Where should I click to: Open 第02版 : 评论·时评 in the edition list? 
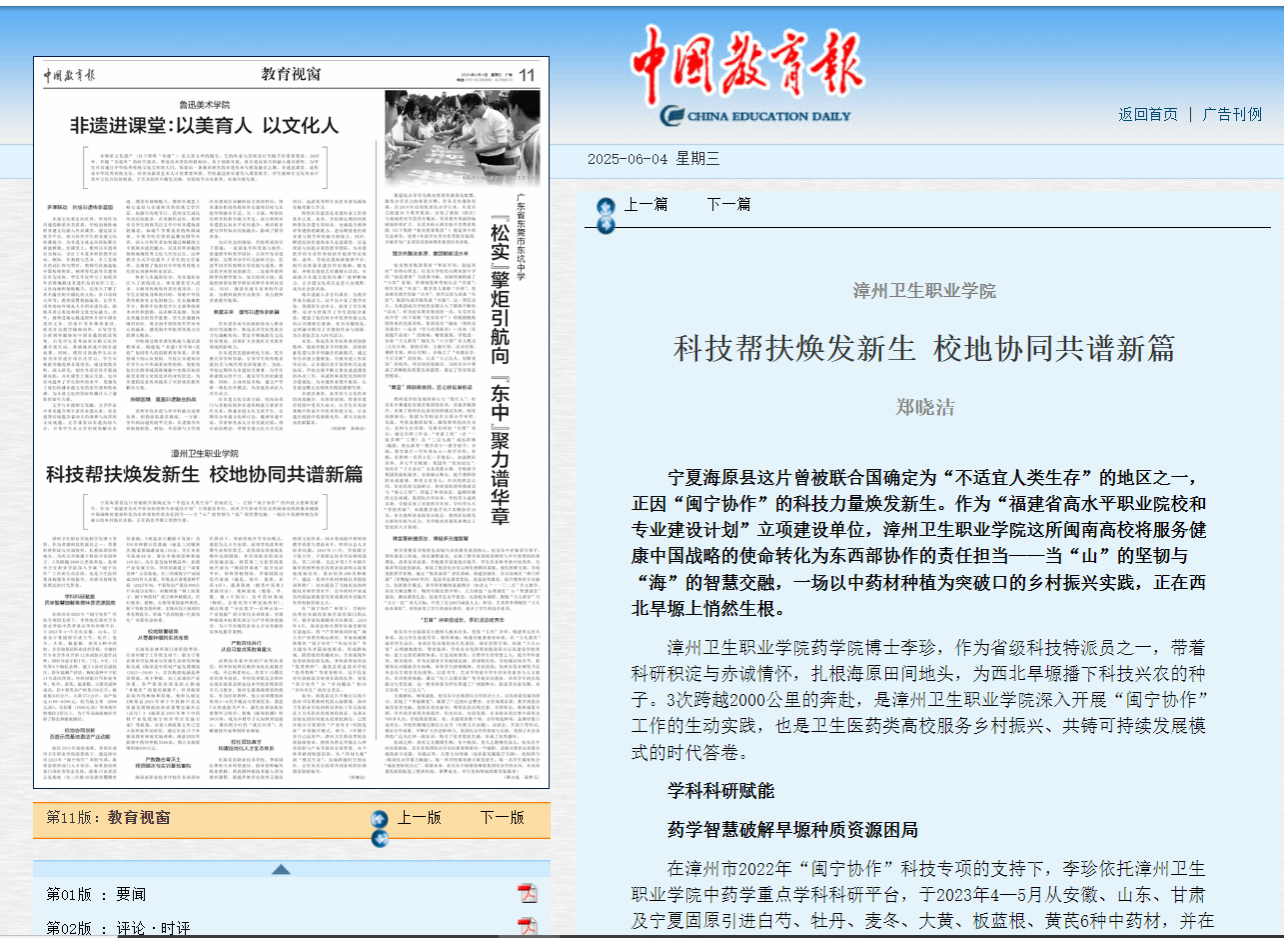point(118,928)
